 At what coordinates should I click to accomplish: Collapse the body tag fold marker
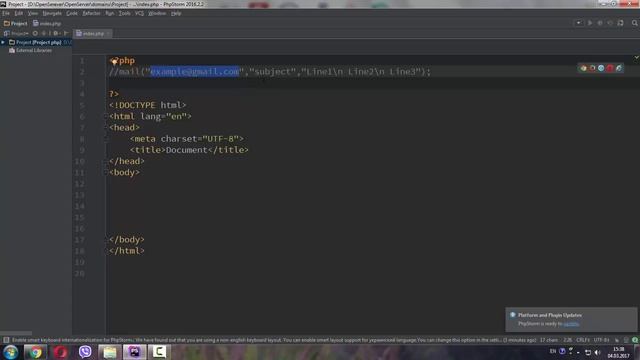[x=106, y=172]
